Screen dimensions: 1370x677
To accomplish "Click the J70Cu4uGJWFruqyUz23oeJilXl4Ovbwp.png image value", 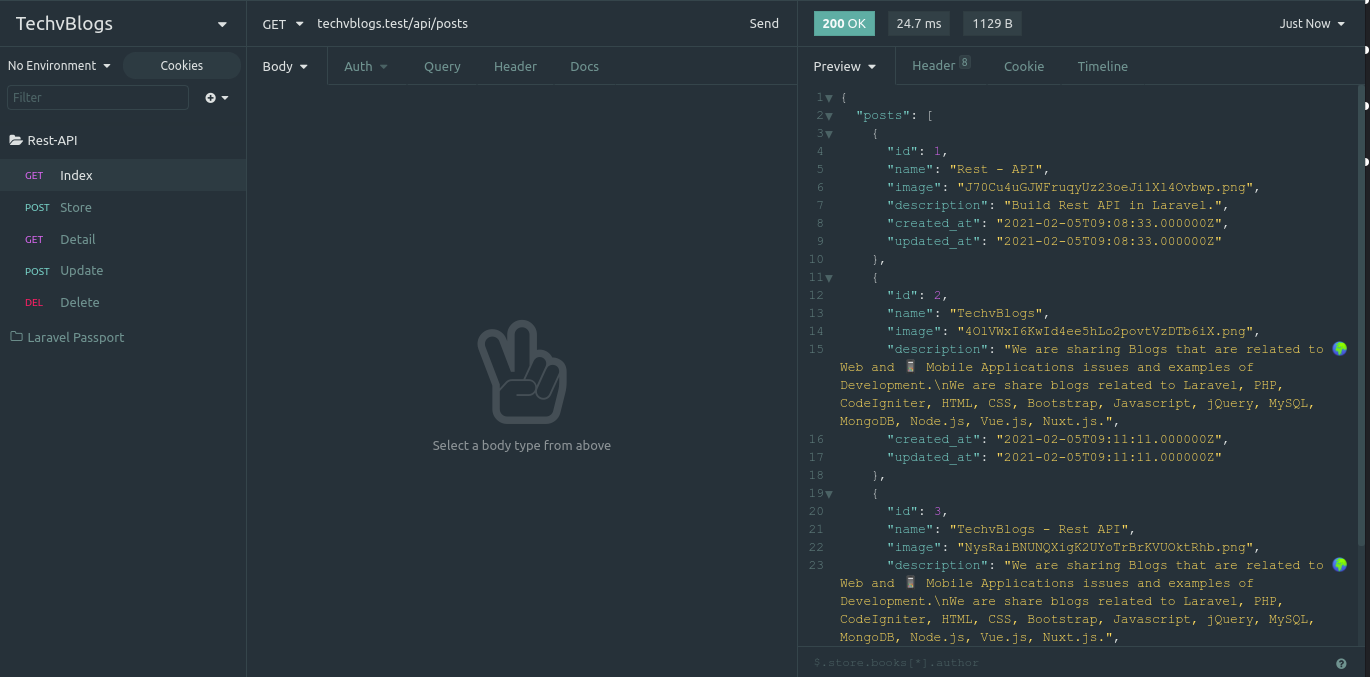I will pos(1105,188).
